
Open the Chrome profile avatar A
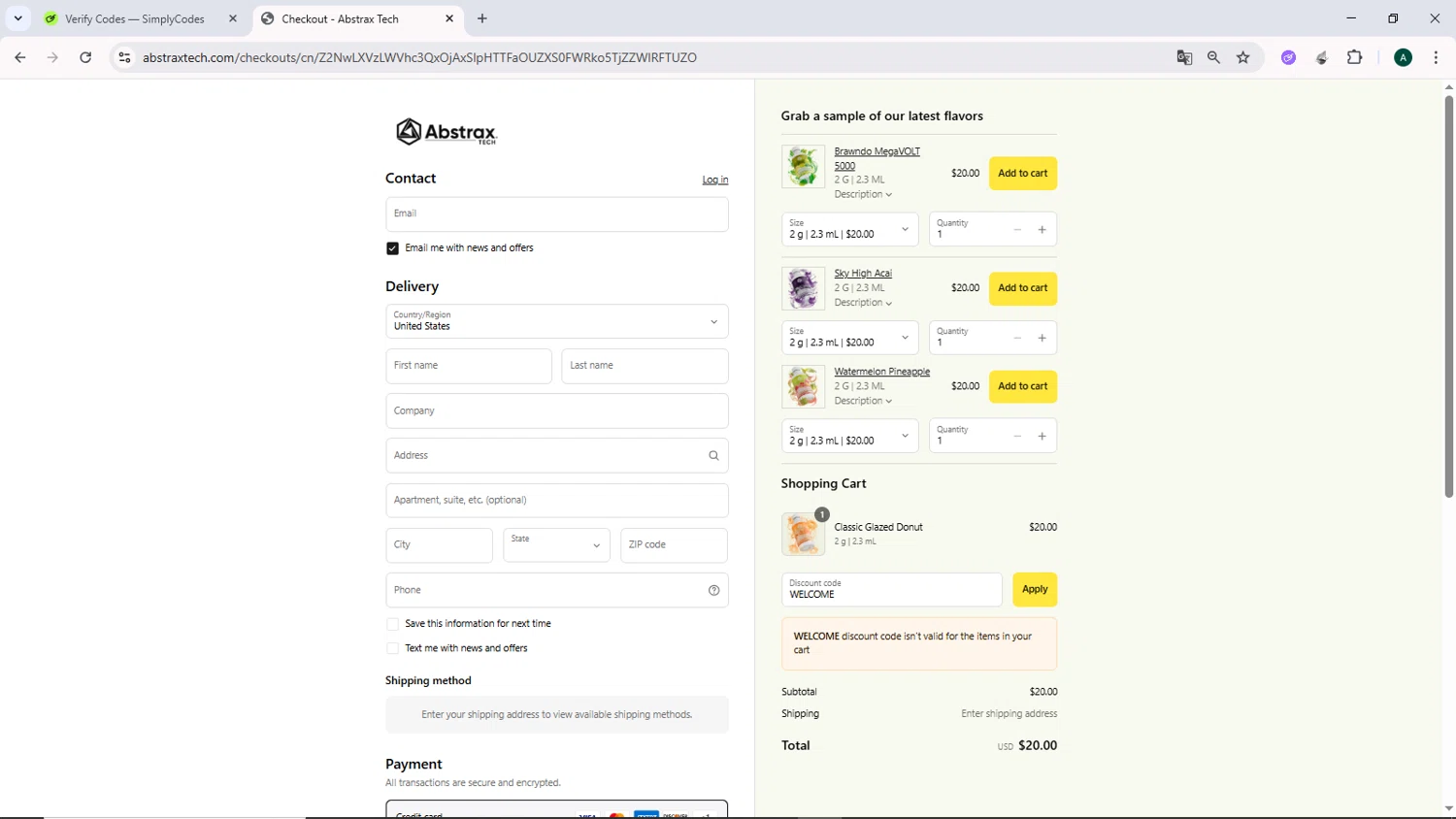tap(1403, 57)
